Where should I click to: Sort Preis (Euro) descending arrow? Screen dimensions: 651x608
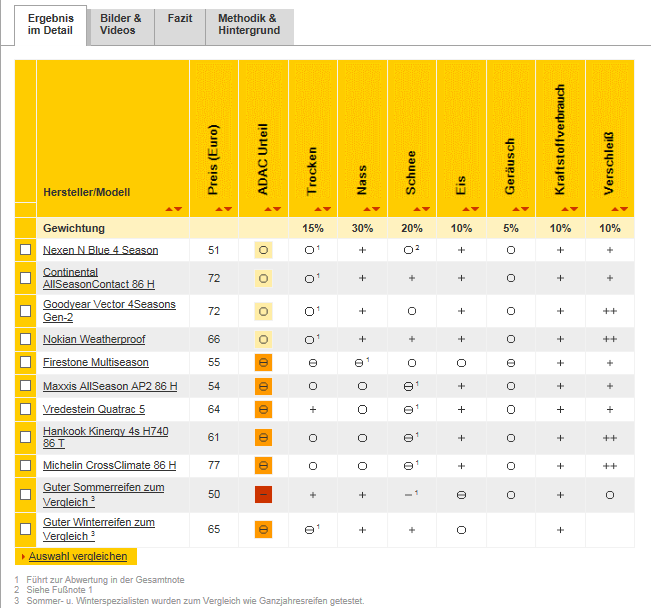coord(228,209)
